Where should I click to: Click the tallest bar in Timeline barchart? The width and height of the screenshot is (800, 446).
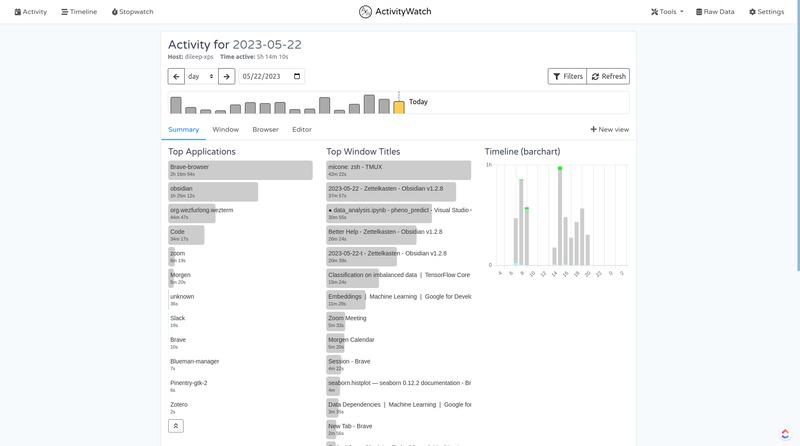560,216
